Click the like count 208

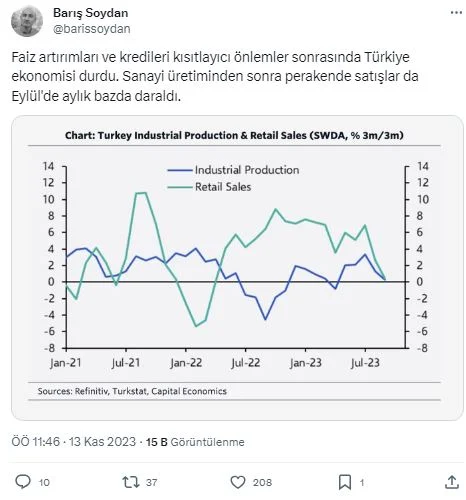pyautogui.click(x=262, y=482)
